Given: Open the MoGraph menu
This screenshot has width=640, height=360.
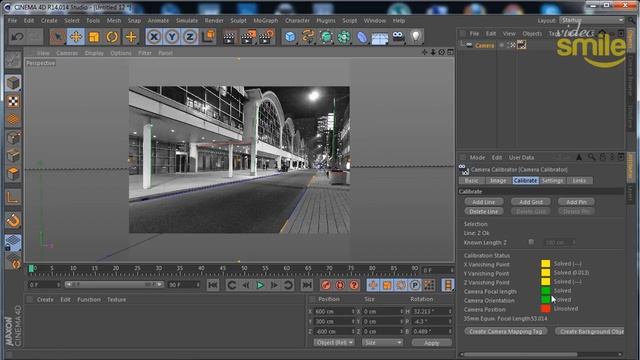Looking at the screenshot, I should click(x=265, y=20).
